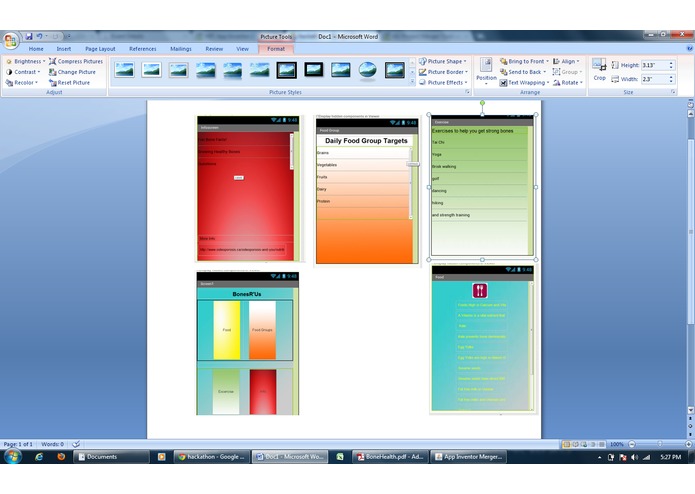Image resolution: width=695 pixels, height=494 pixels.
Task: Open the Contrast adjustment menu
Action: pos(23,72)
